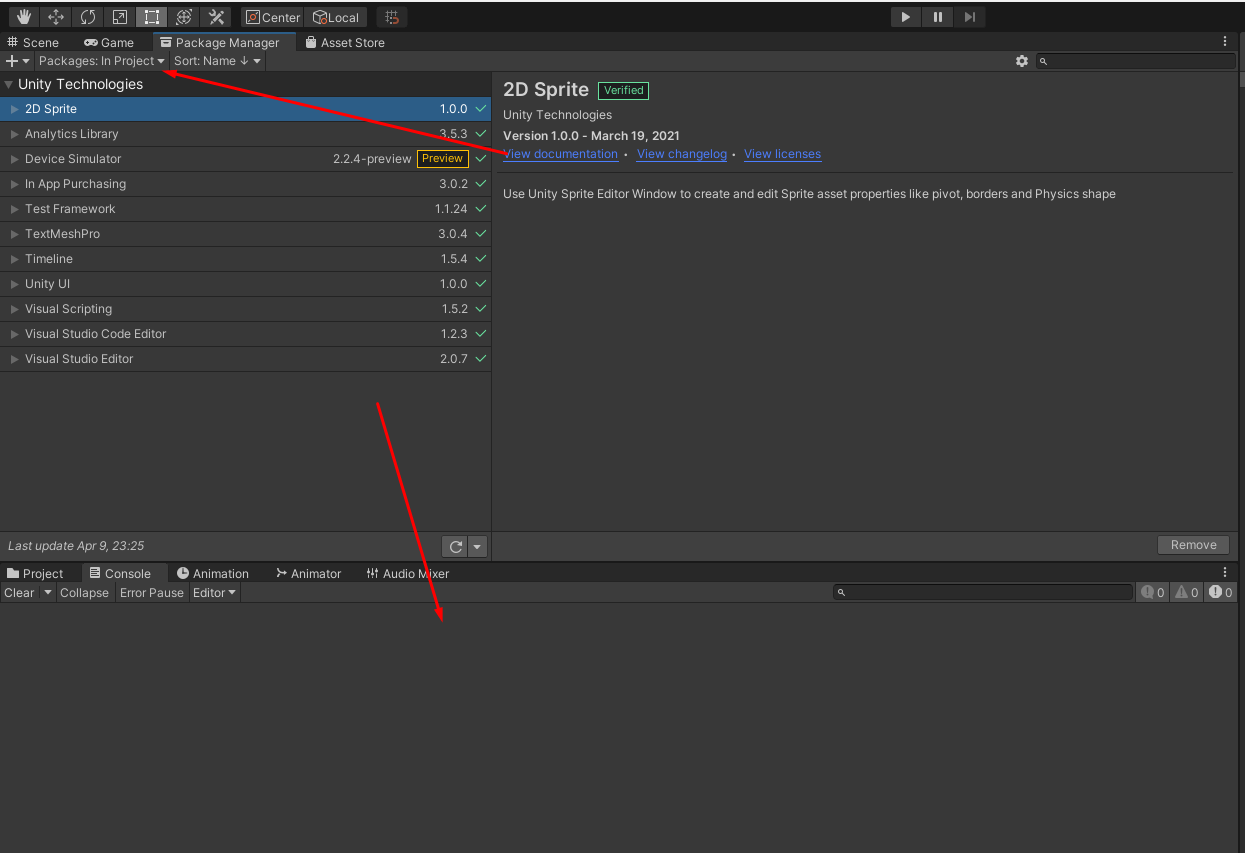
Task: Select the Transform tool
Action: tap(184, 17)
